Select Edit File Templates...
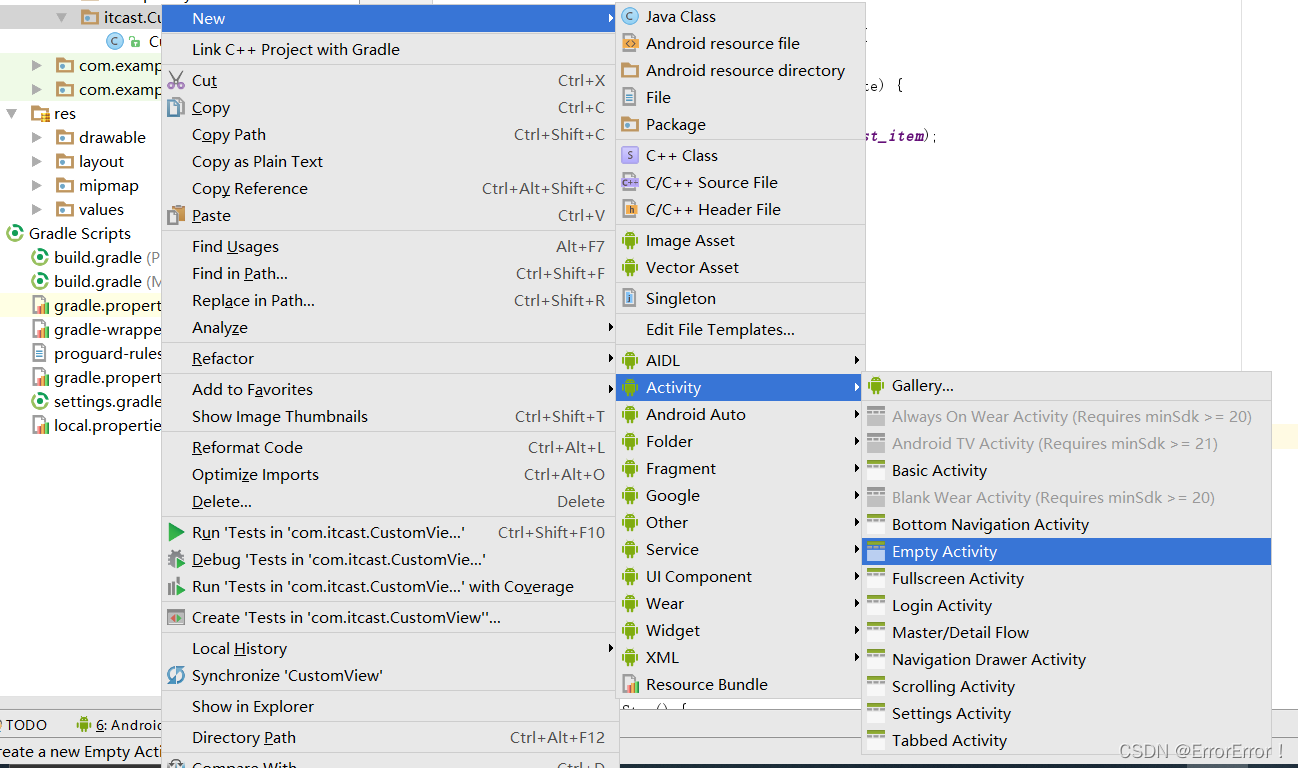 pyautogui.click(x=739, y=329)
